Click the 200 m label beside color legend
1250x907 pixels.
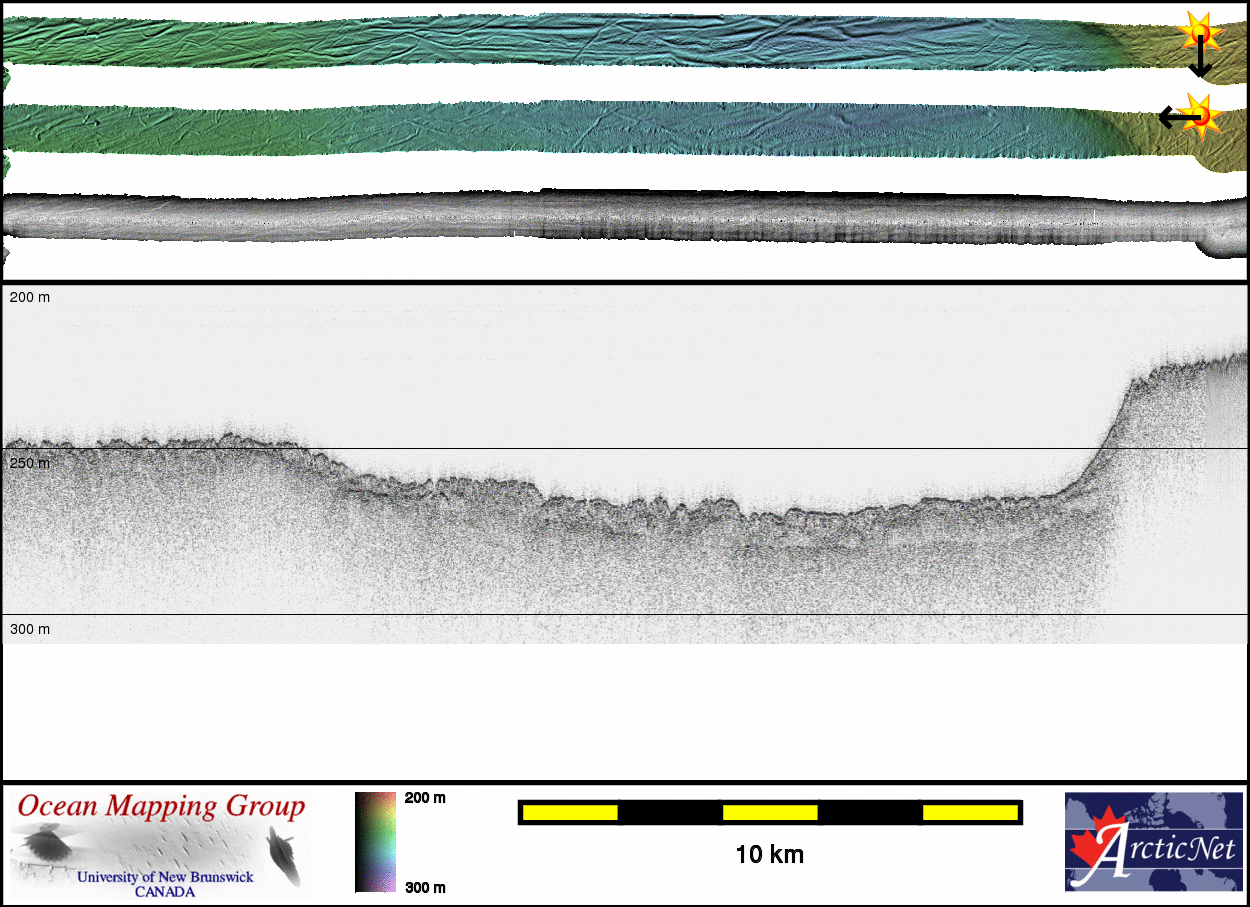[425, 798]
